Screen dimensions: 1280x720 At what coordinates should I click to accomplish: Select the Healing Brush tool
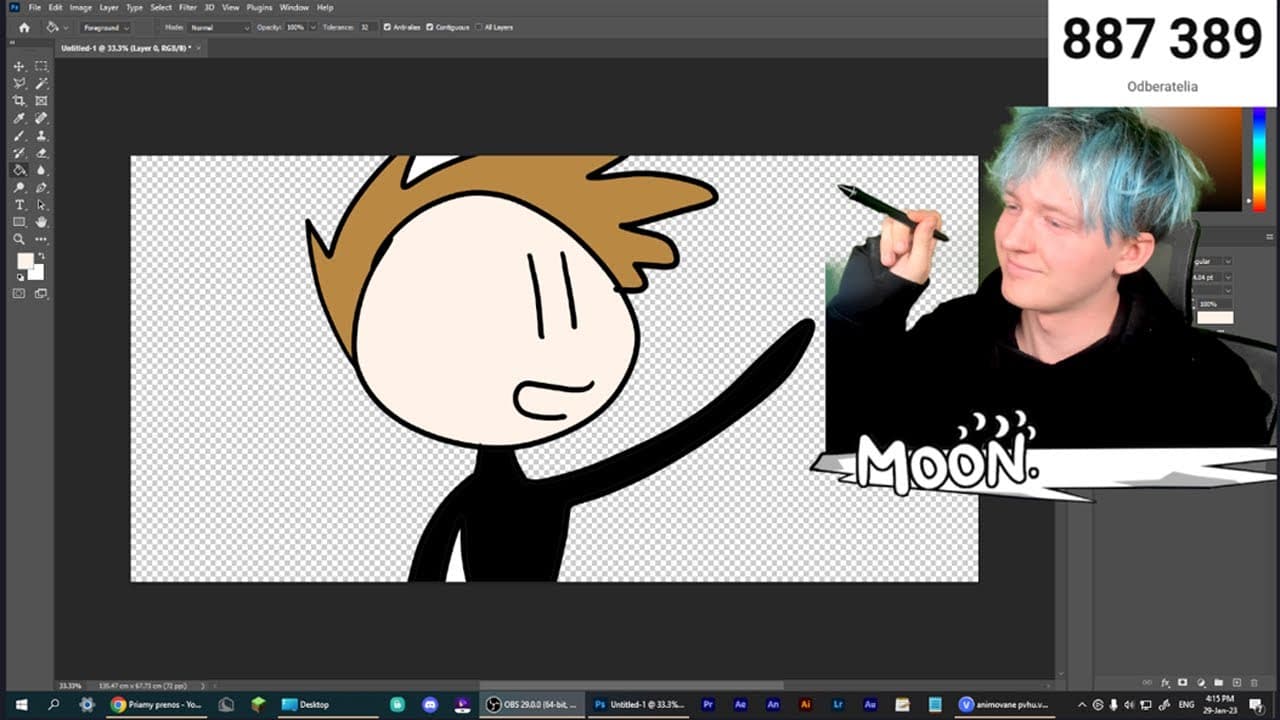(41, 118)
